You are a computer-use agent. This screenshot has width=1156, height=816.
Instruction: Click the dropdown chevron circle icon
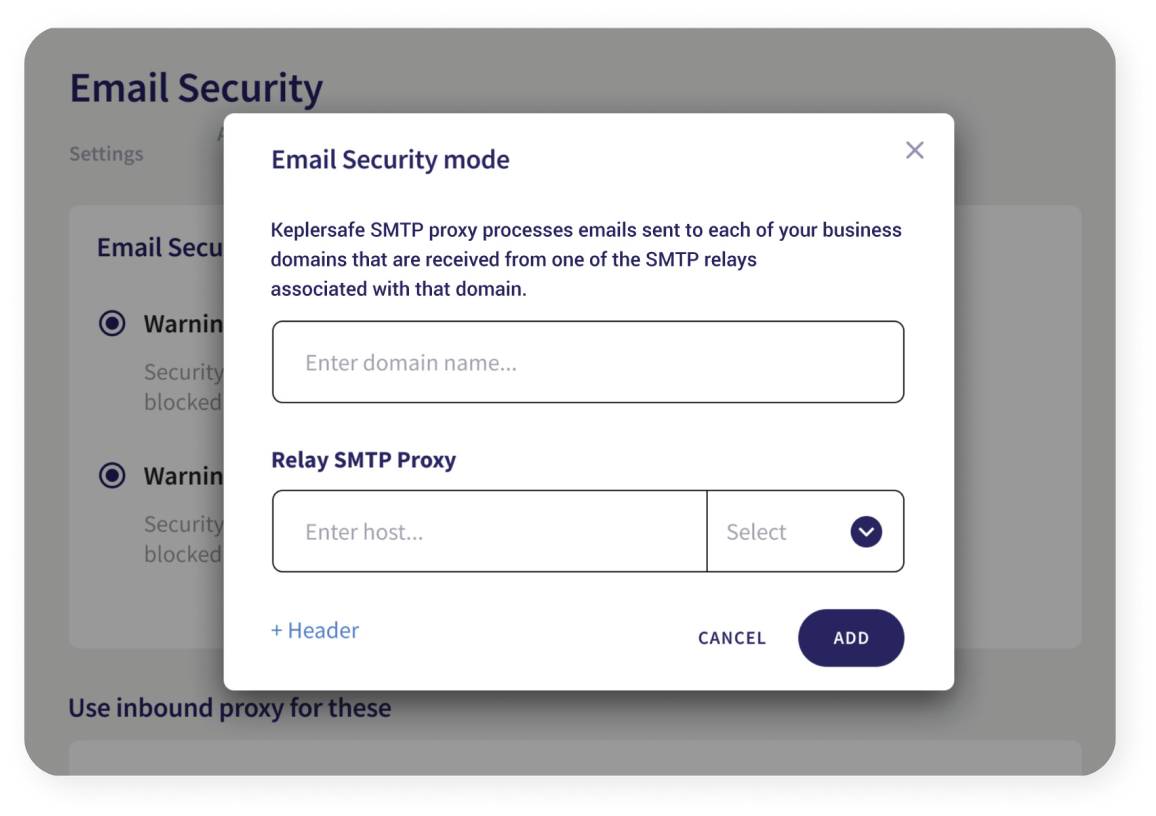(x=866, y=531)
